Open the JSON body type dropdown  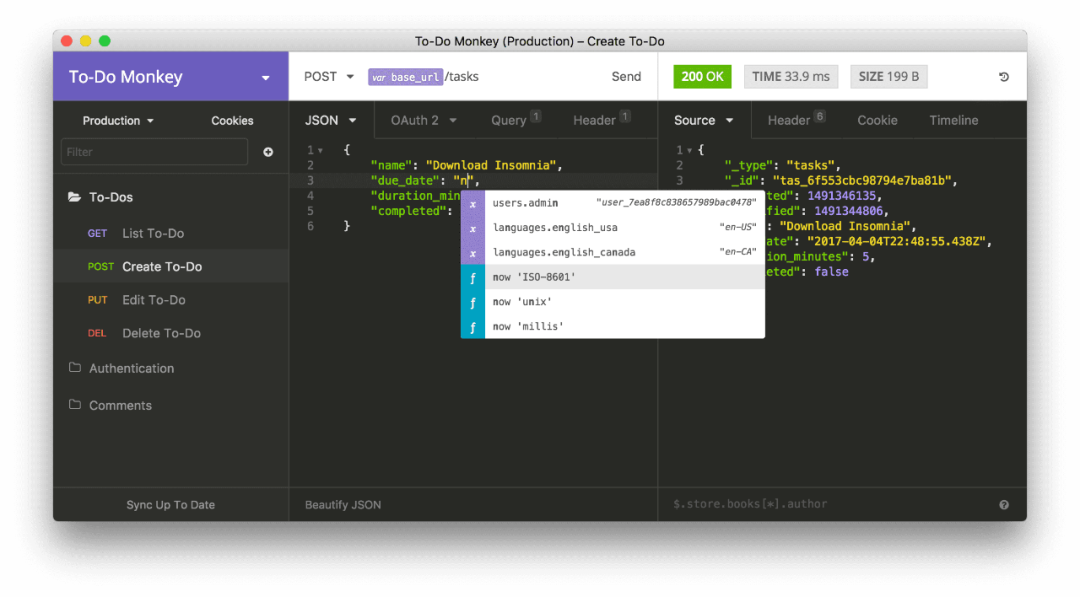[331, 121]
